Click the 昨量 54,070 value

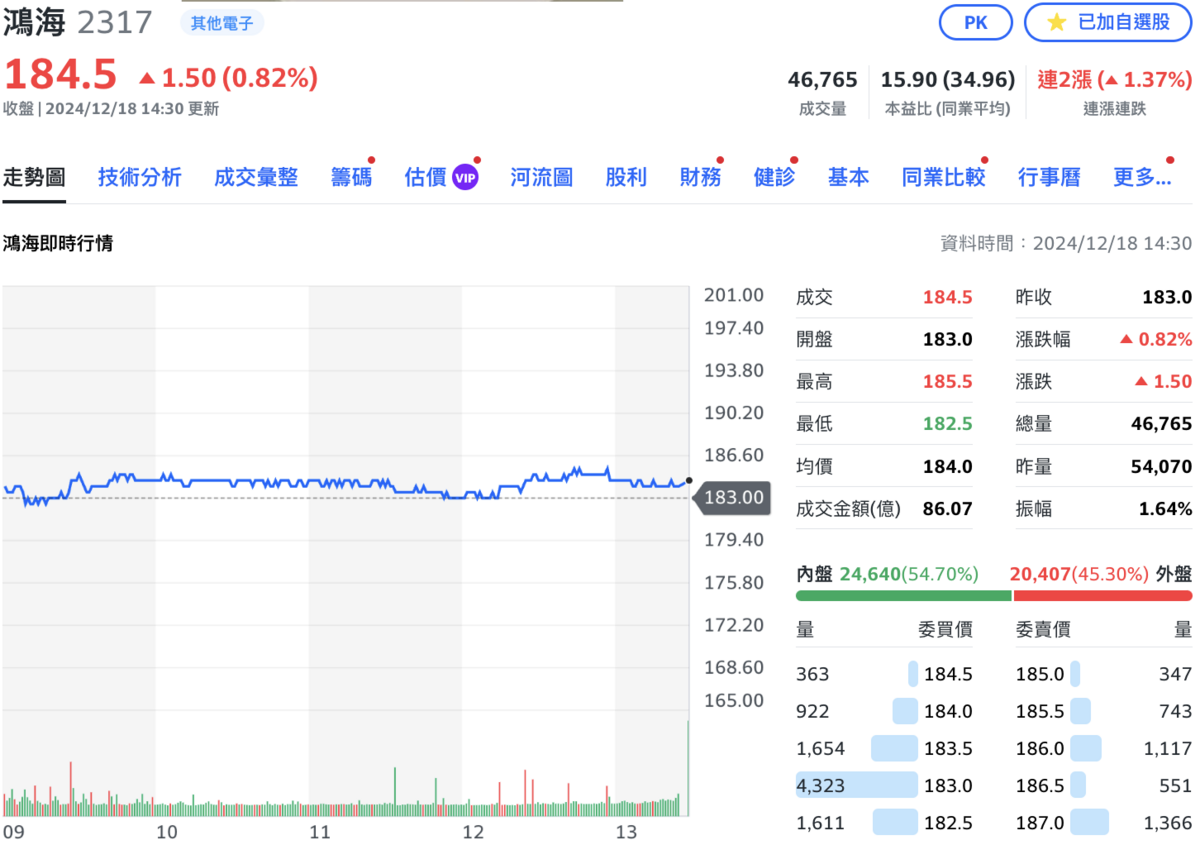tap(1160, 466)
